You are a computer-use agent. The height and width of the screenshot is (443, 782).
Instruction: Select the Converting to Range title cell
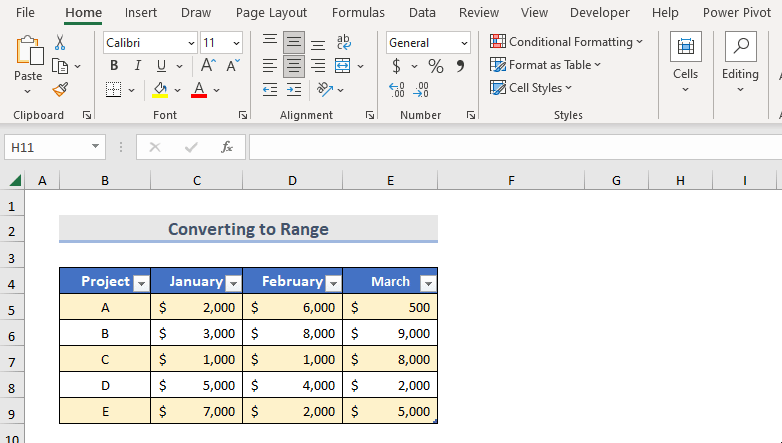pos(248,229)
